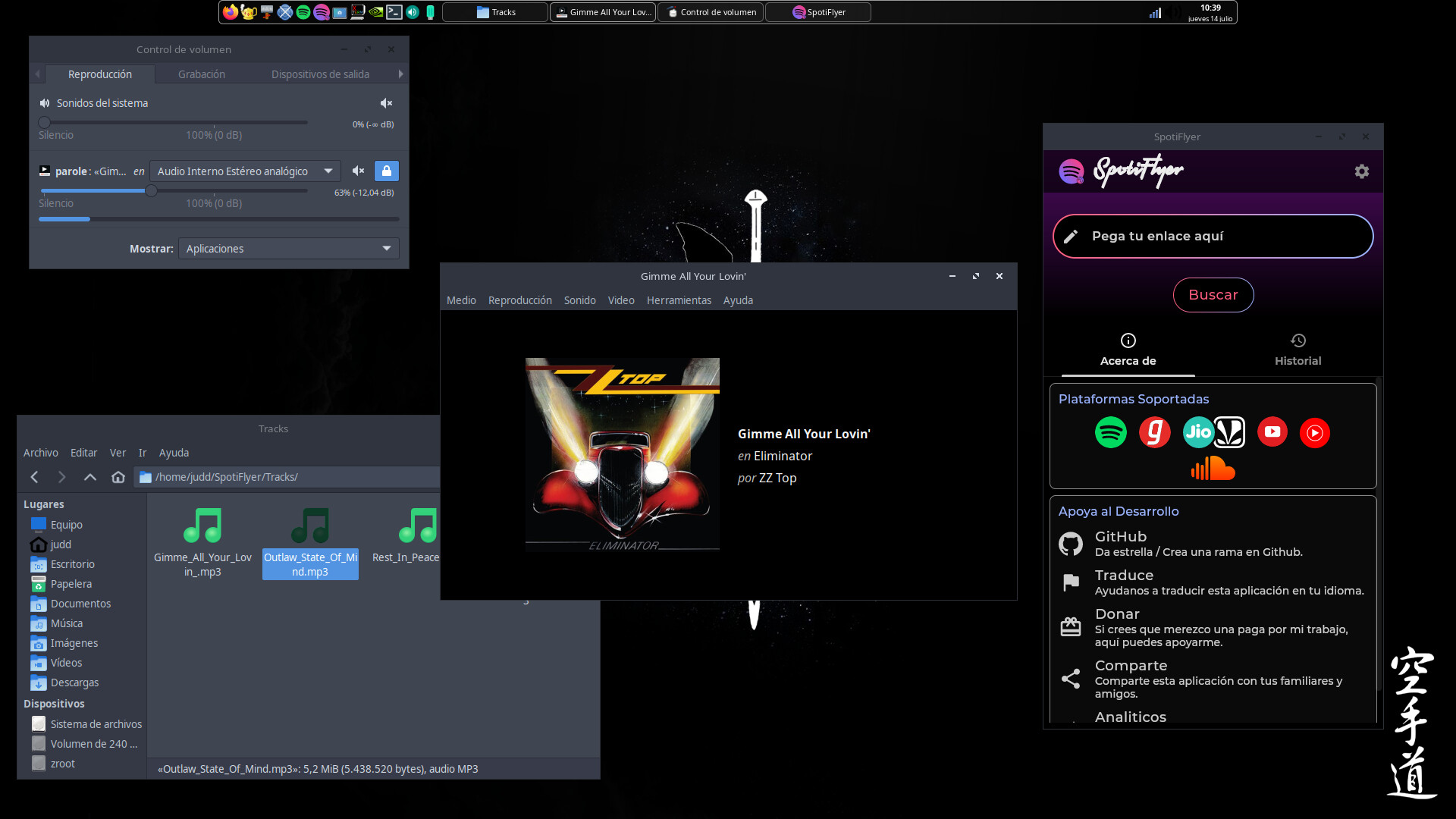
Task: Open Equipo in the Lugares sidebar
Action: pos(67,525)
